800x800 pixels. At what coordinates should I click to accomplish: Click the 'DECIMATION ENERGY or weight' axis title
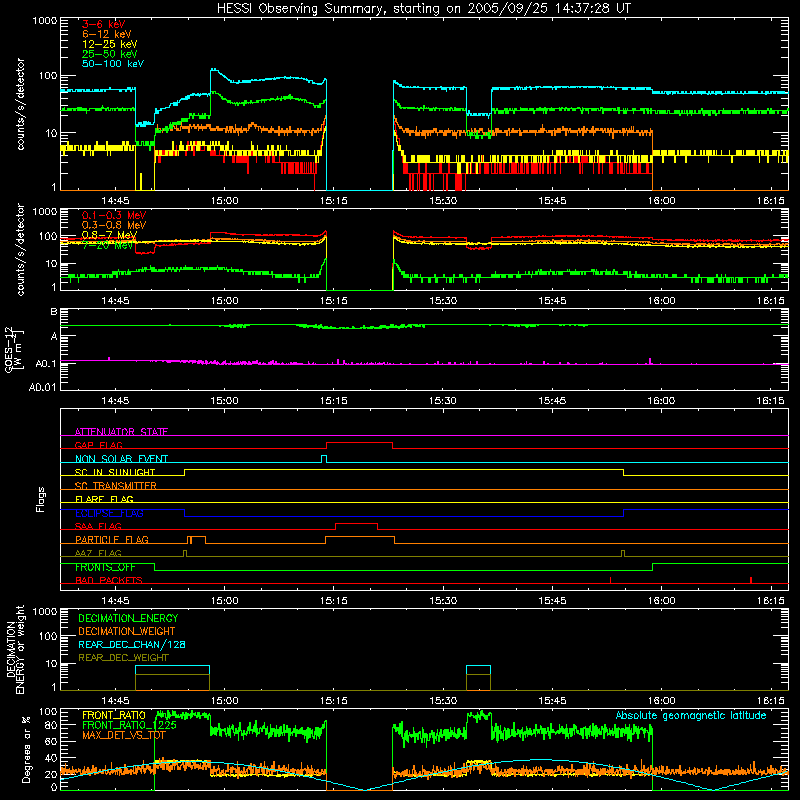tap(15, 649)
